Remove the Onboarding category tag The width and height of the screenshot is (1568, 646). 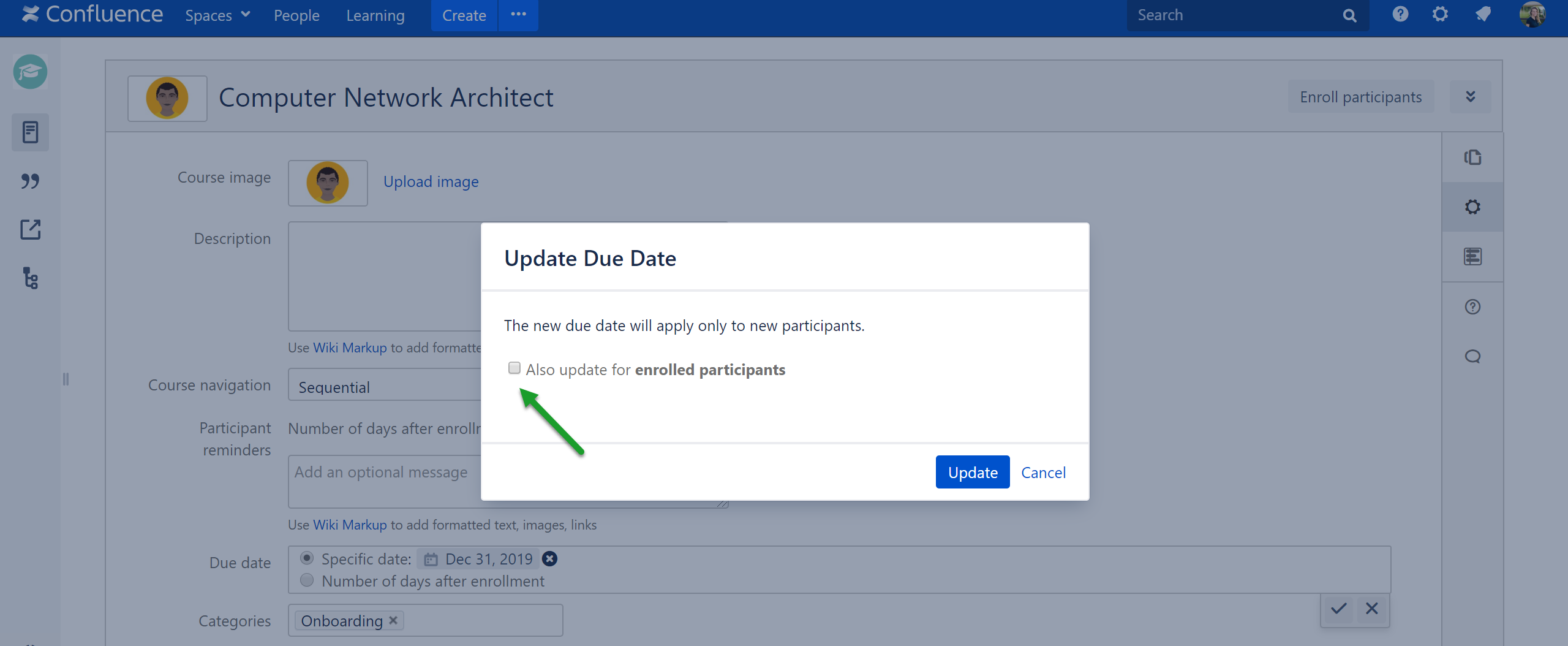pyautogui.click(x=393, y=620)
